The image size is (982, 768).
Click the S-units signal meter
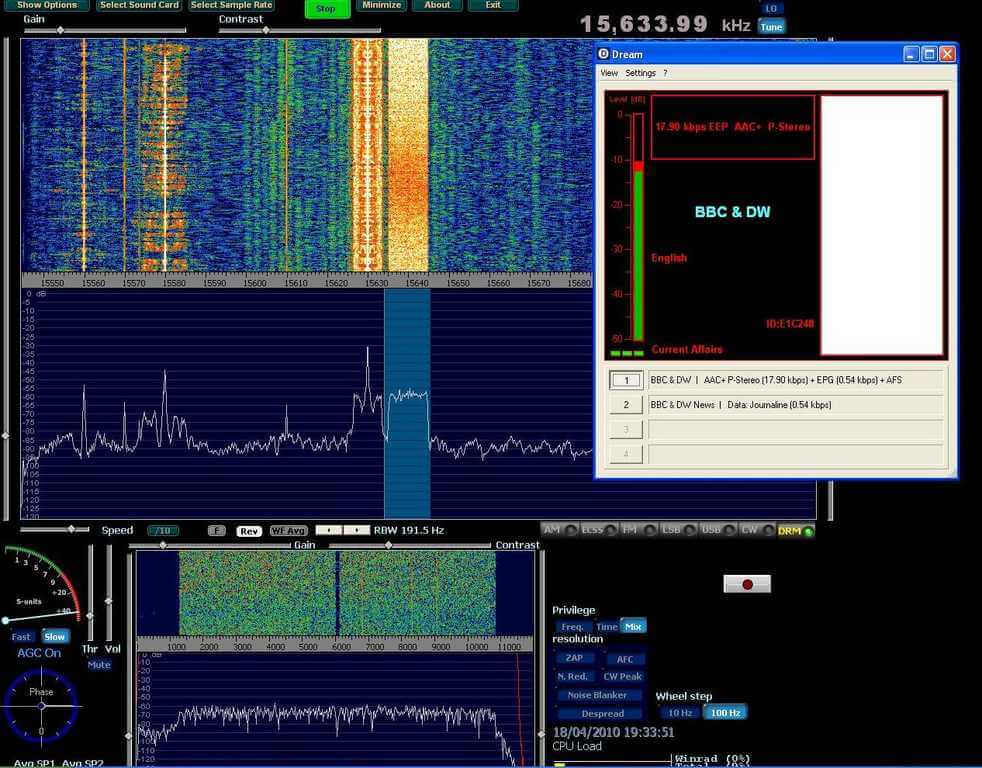pos(41,585)
